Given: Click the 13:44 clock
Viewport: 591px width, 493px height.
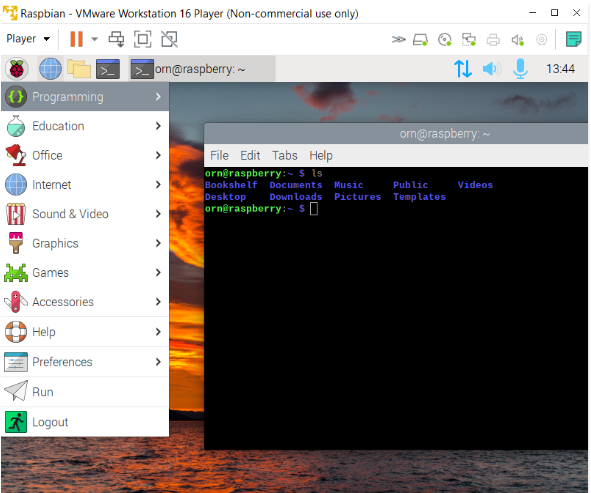Looking at the screenshot, I should coord(560,69).
